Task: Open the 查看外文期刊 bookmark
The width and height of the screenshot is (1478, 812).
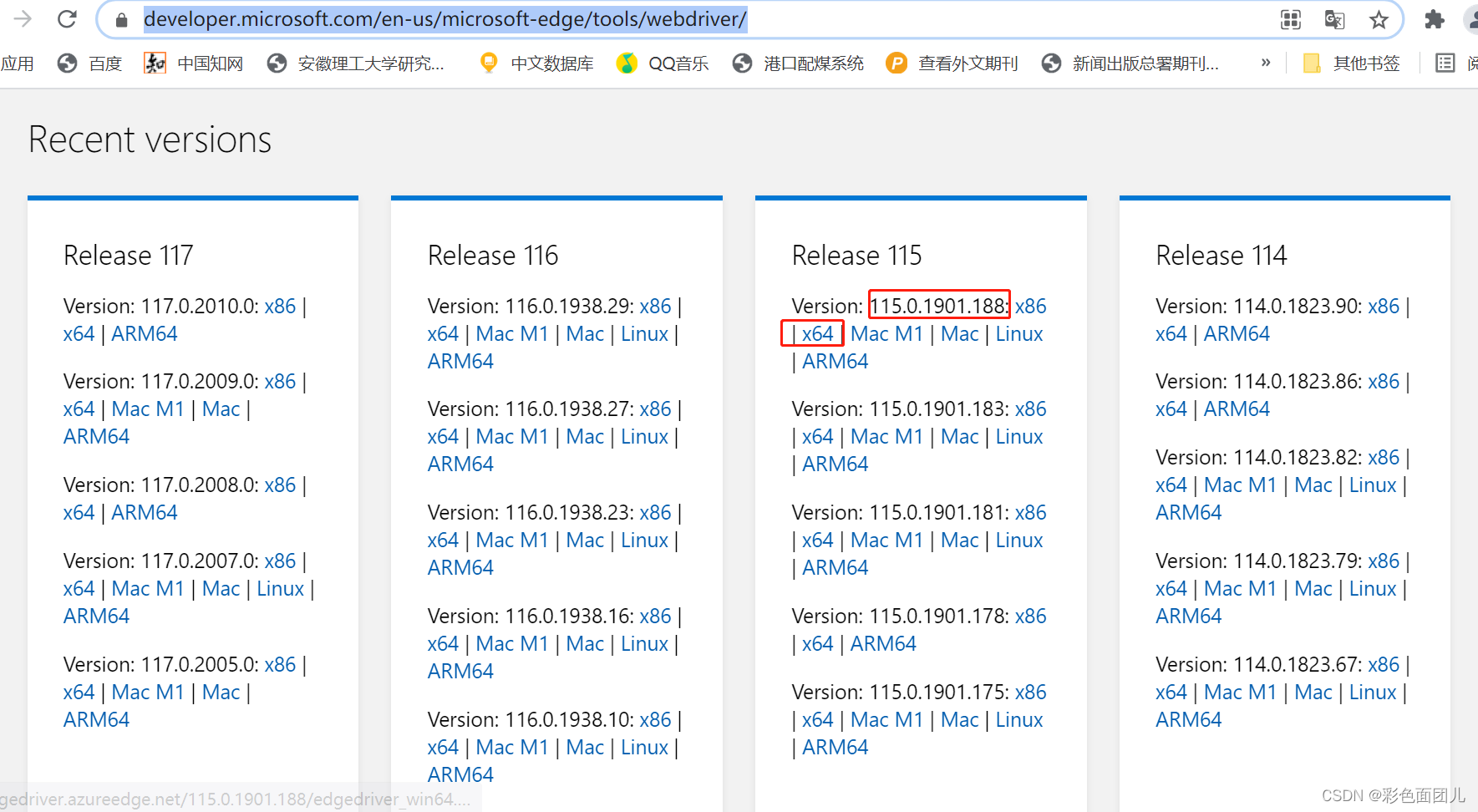Action: pos(952,63)
